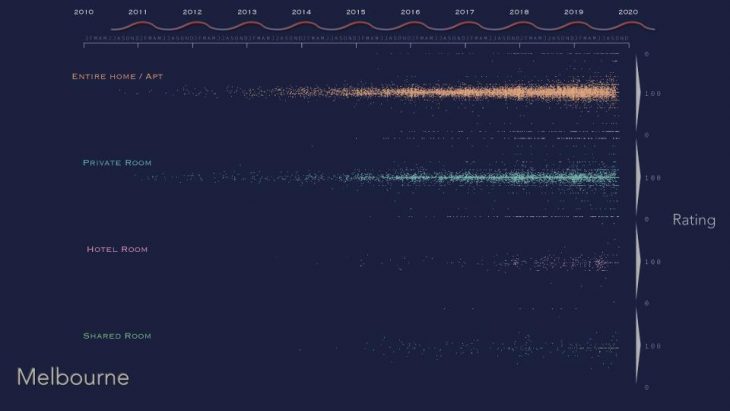This screenshot has width=730, height=411.
Task: Select the 2020 year marker
Action: coord(628,12)
